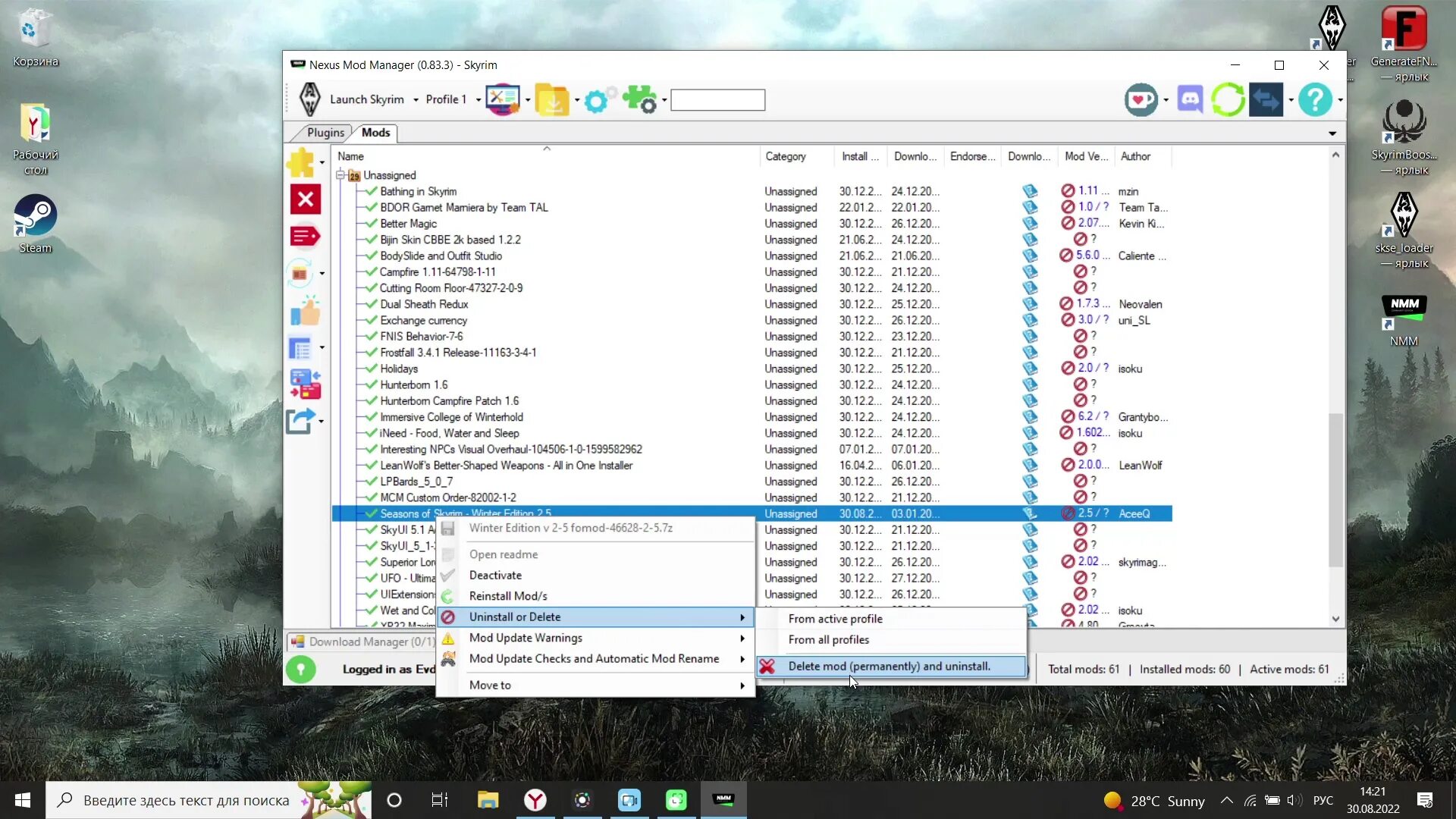Click the green refresh update icon
1456x819 pixels.
coord(1228,99)
